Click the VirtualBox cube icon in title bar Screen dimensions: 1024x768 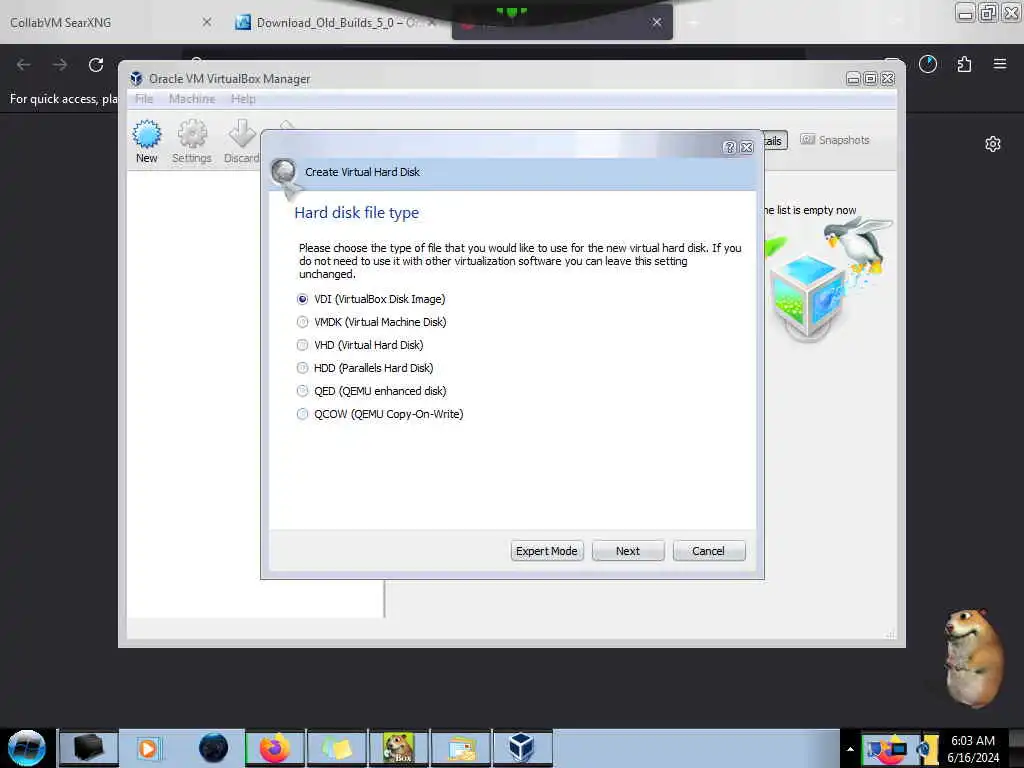(136, 78)
